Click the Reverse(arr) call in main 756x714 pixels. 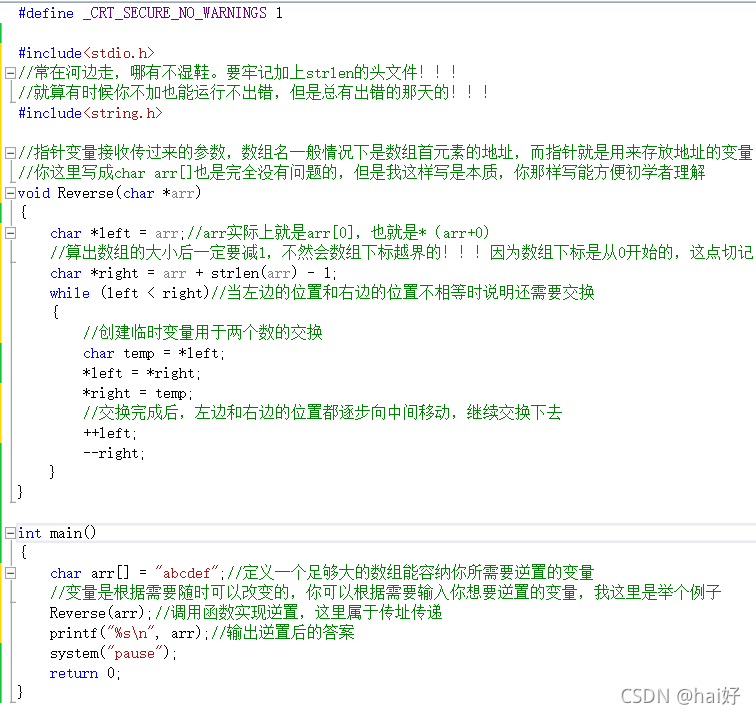100,613
